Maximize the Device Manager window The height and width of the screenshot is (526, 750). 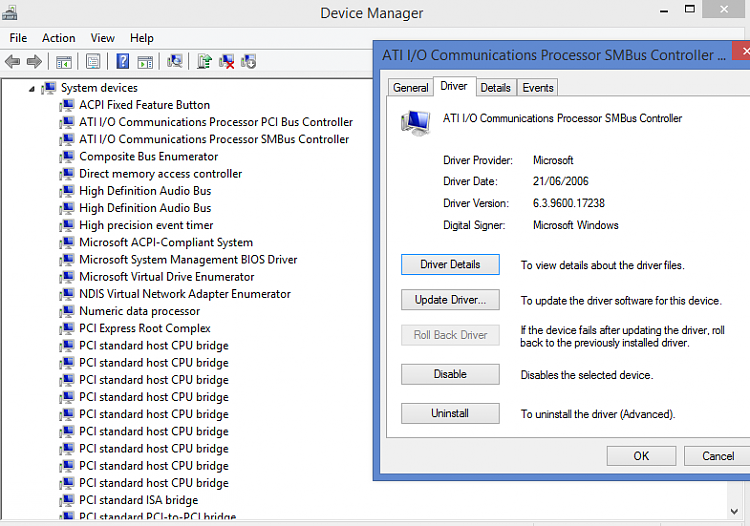click(x=689, y=9)
